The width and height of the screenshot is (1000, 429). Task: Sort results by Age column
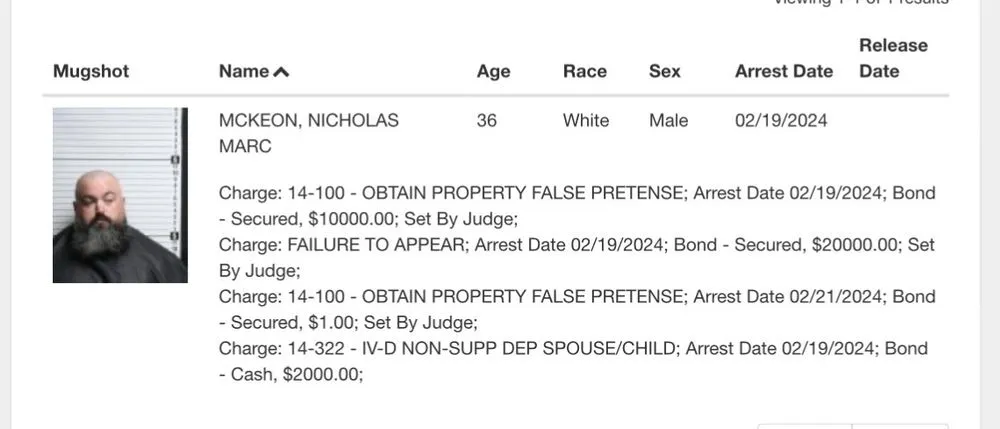pyautogui.click(x=493, y=71)
